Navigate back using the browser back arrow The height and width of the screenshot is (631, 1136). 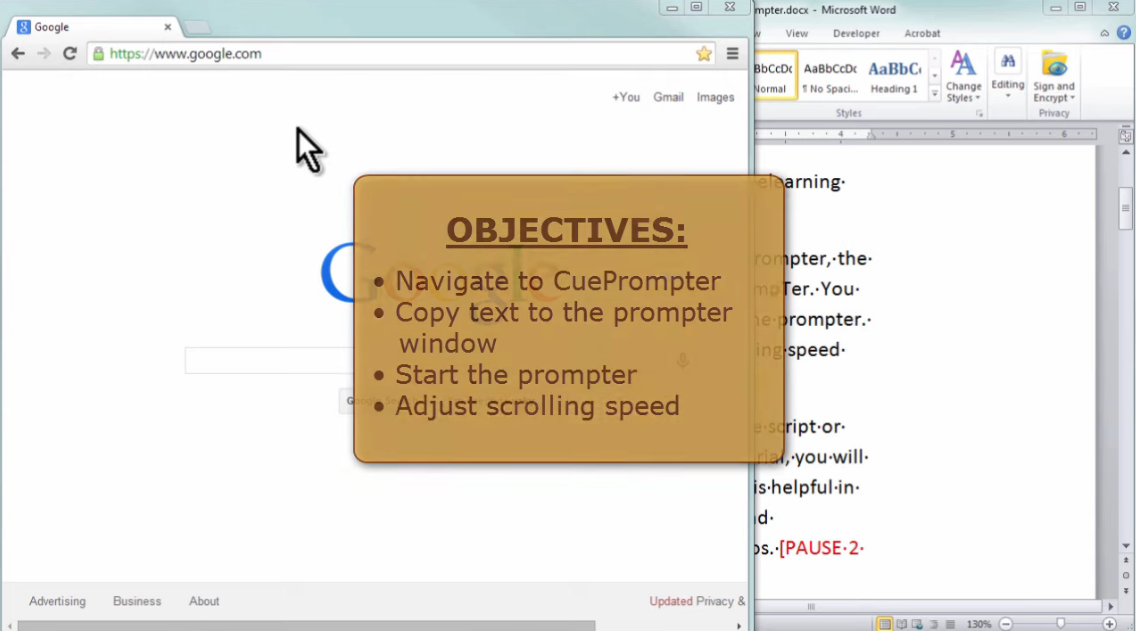click(x=17, y=53)
